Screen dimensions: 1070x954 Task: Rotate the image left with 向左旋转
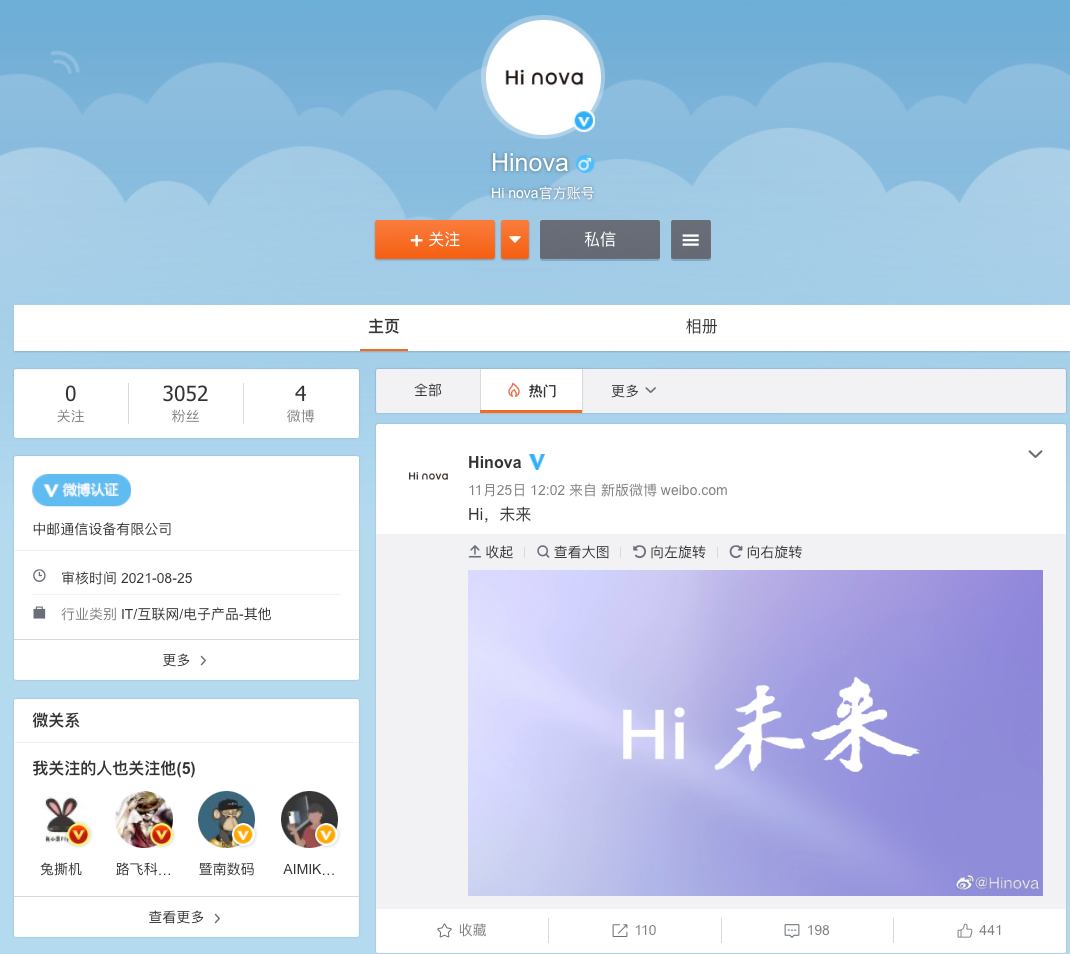[x=669, y=552]
